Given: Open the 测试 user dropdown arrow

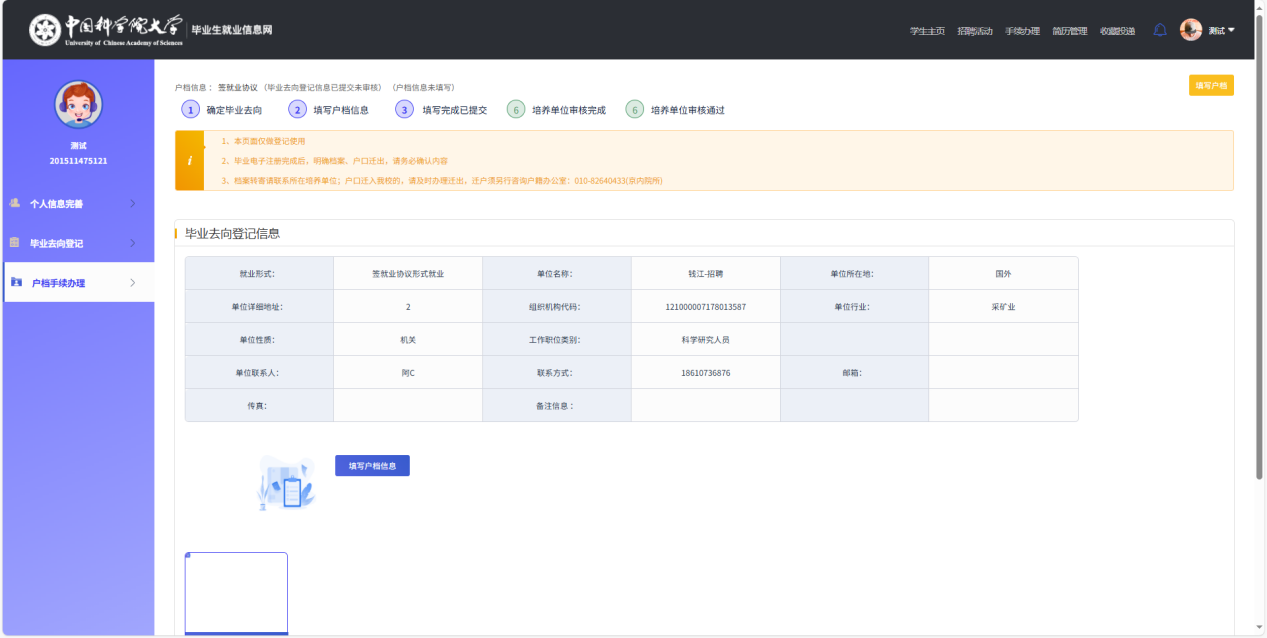Looking at the screenshot, I should pyautogui.click(x=1231, y=30).
